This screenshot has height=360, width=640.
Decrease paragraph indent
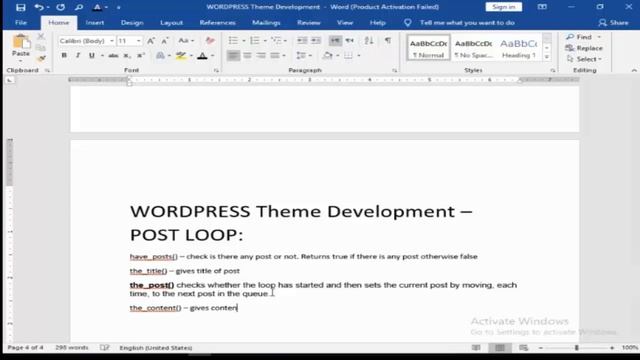(302, 40)
